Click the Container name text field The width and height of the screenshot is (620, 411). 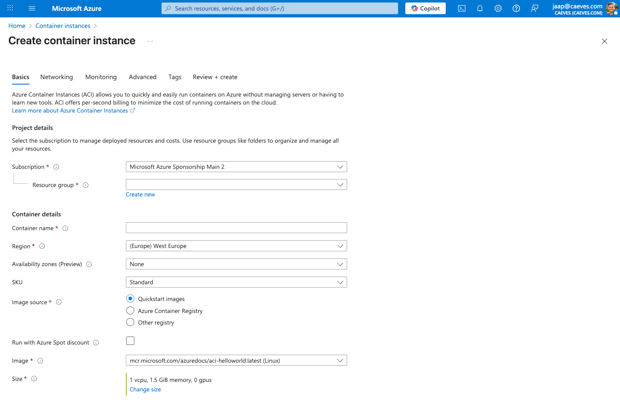236,228
